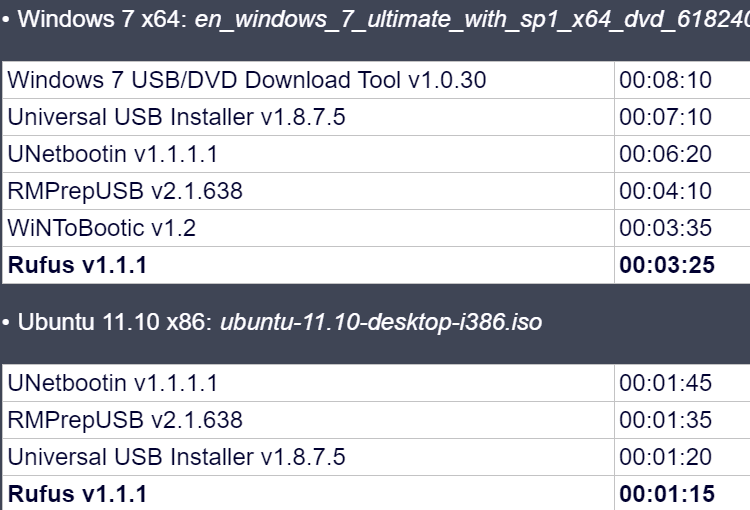The image size is (750, 510).
Task: Click UNetbootin v1.1.1.1 in the Windows 7 table
Action: click(x=112, y=154)
